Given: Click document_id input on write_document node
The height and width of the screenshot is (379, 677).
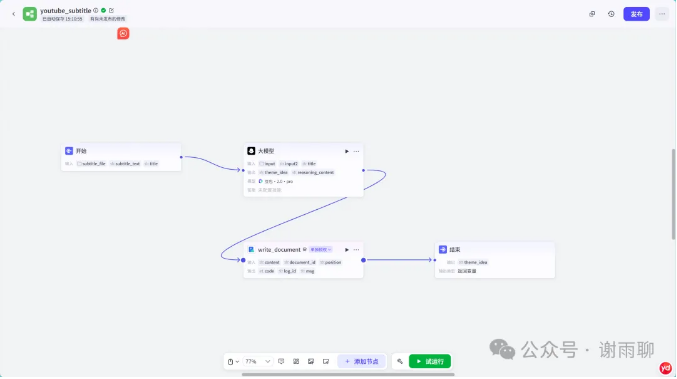Looking at the screenshot, I should point(300,262).
